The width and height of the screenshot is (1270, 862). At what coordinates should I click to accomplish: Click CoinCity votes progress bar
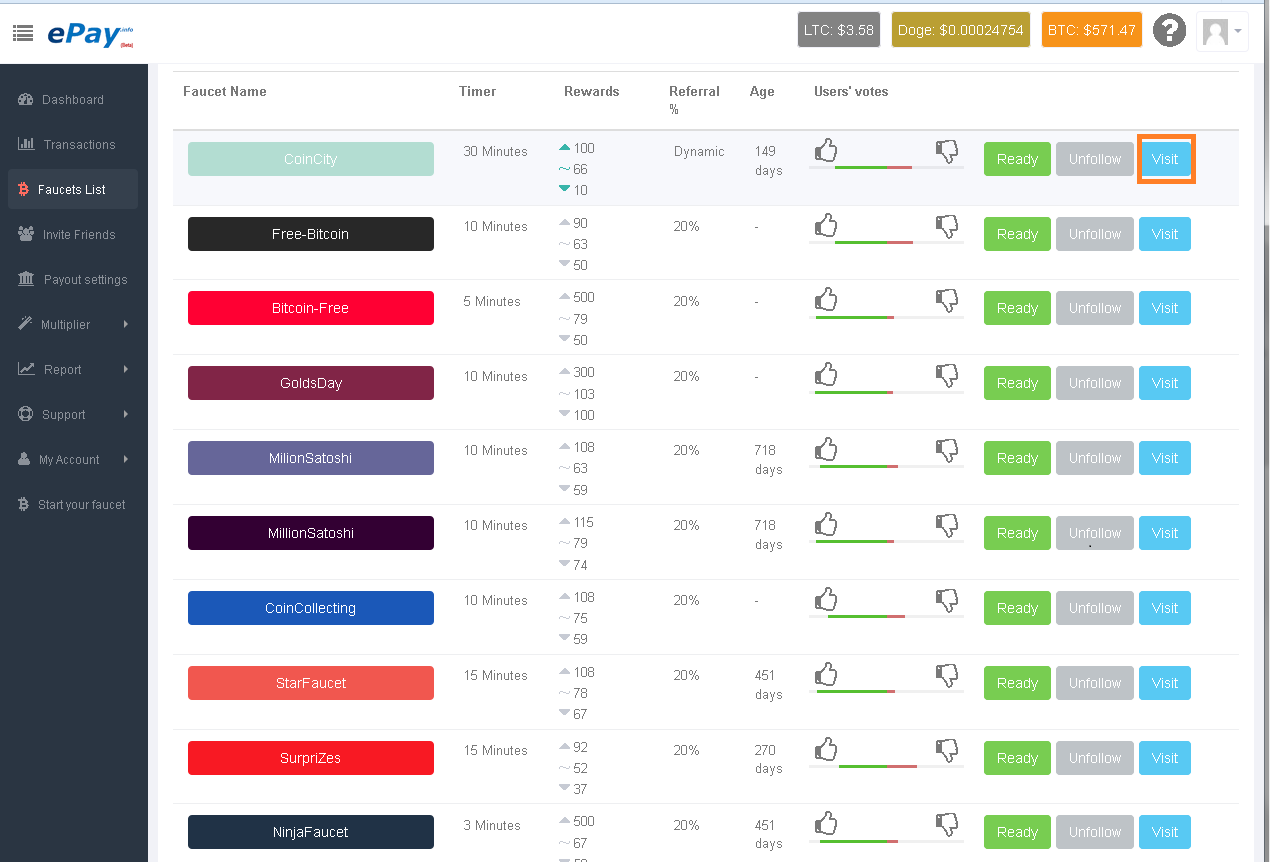click(x=886, y=167)
